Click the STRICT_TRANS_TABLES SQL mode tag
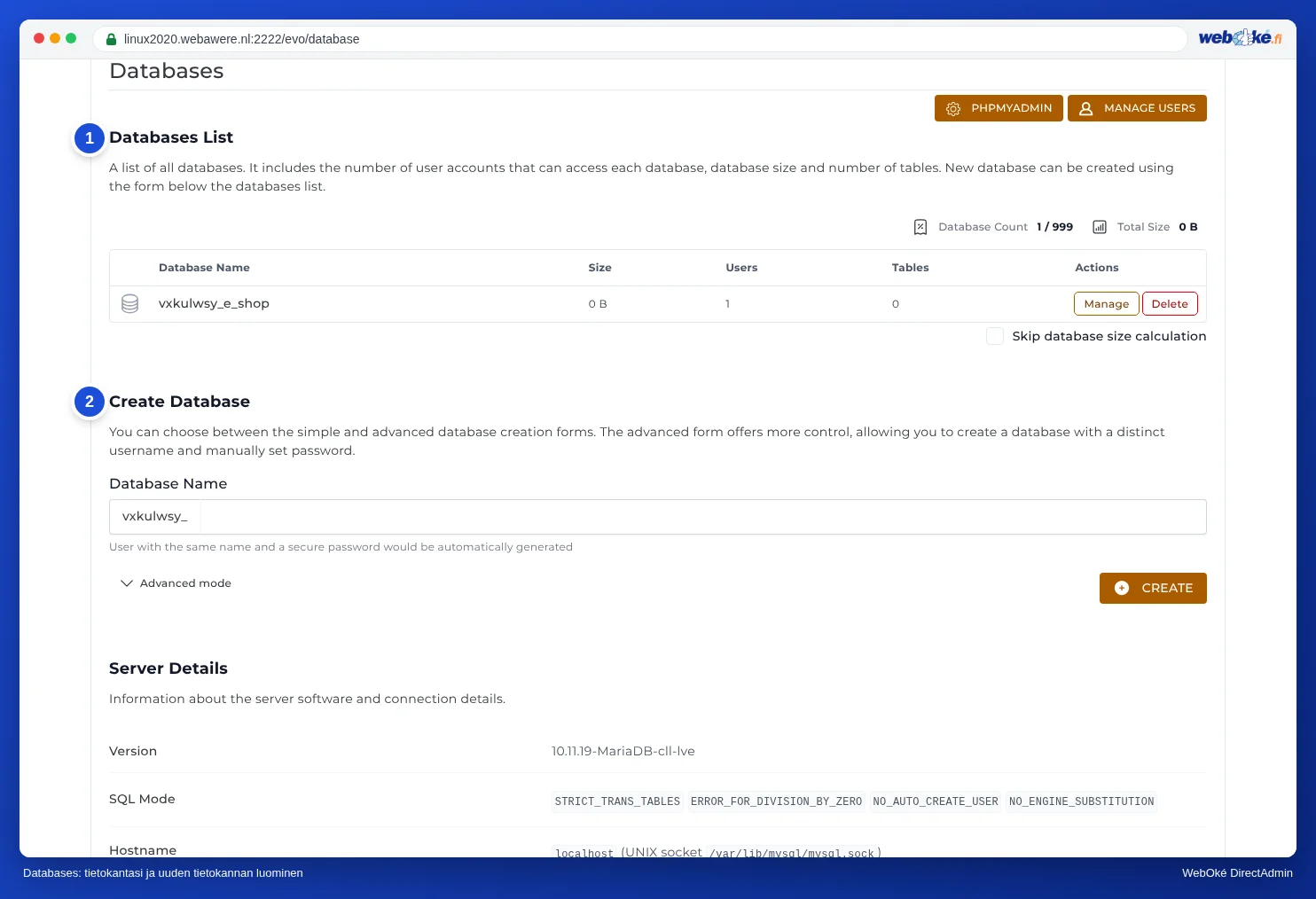Screen dimensions: 1316x899 pos(617,801)
